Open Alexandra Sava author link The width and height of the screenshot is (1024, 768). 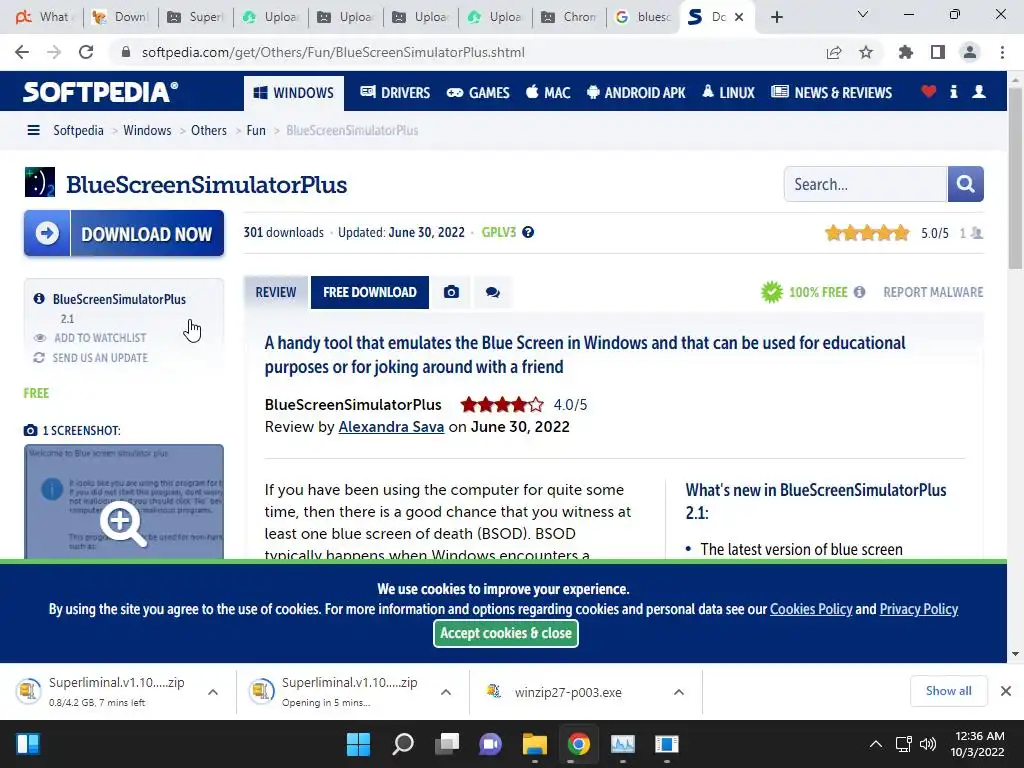[391, 426]
